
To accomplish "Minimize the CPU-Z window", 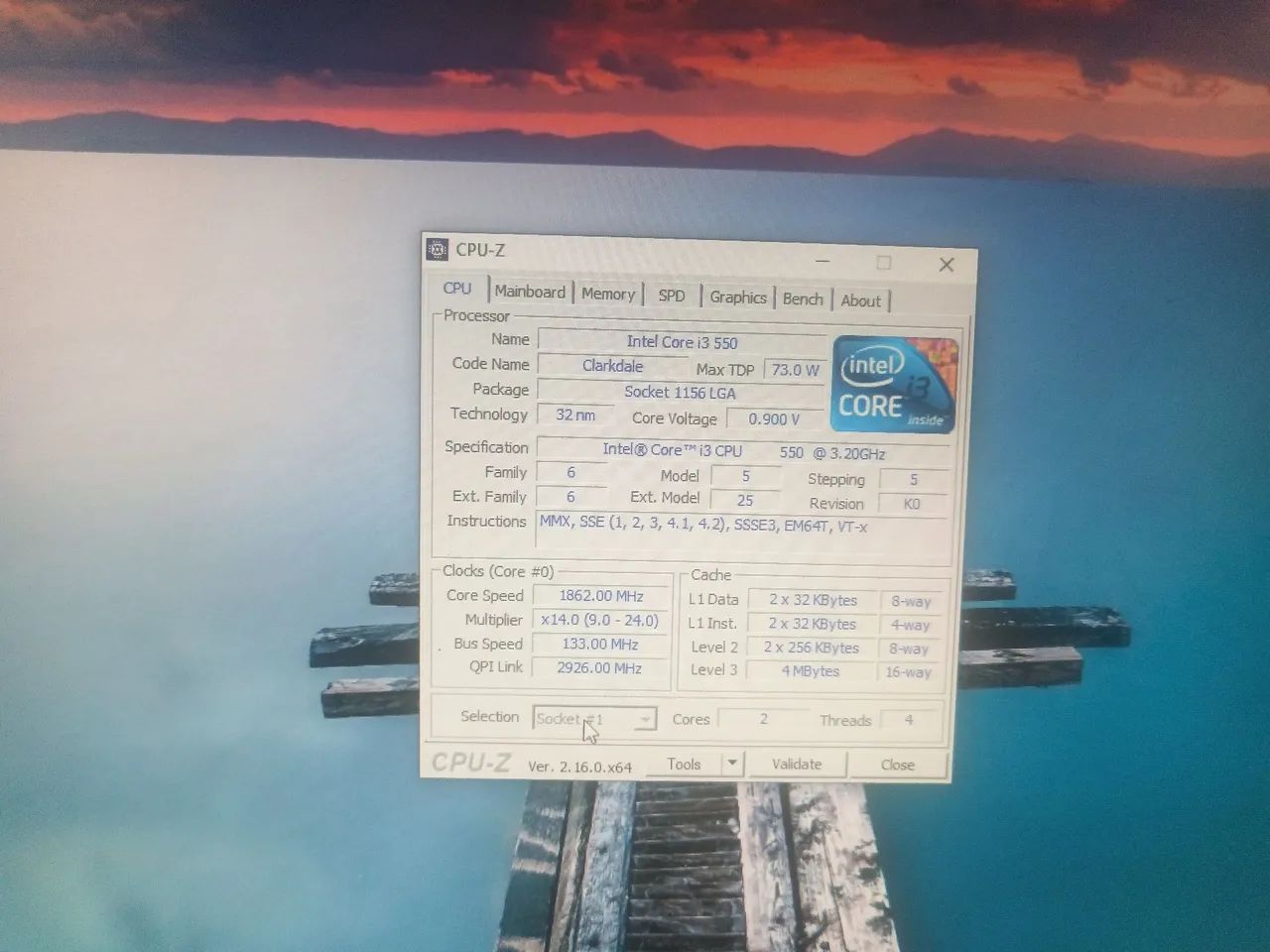I will pos(823,262).
